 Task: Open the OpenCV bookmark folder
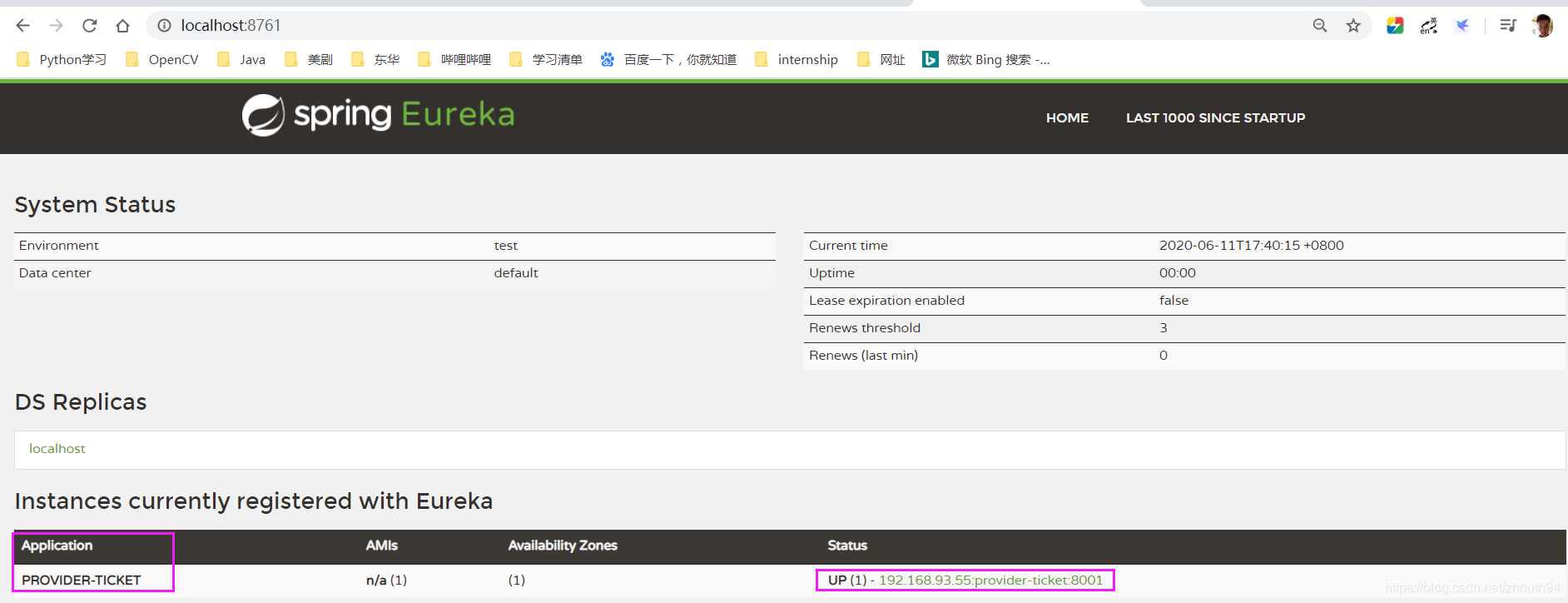pos(161,59)
